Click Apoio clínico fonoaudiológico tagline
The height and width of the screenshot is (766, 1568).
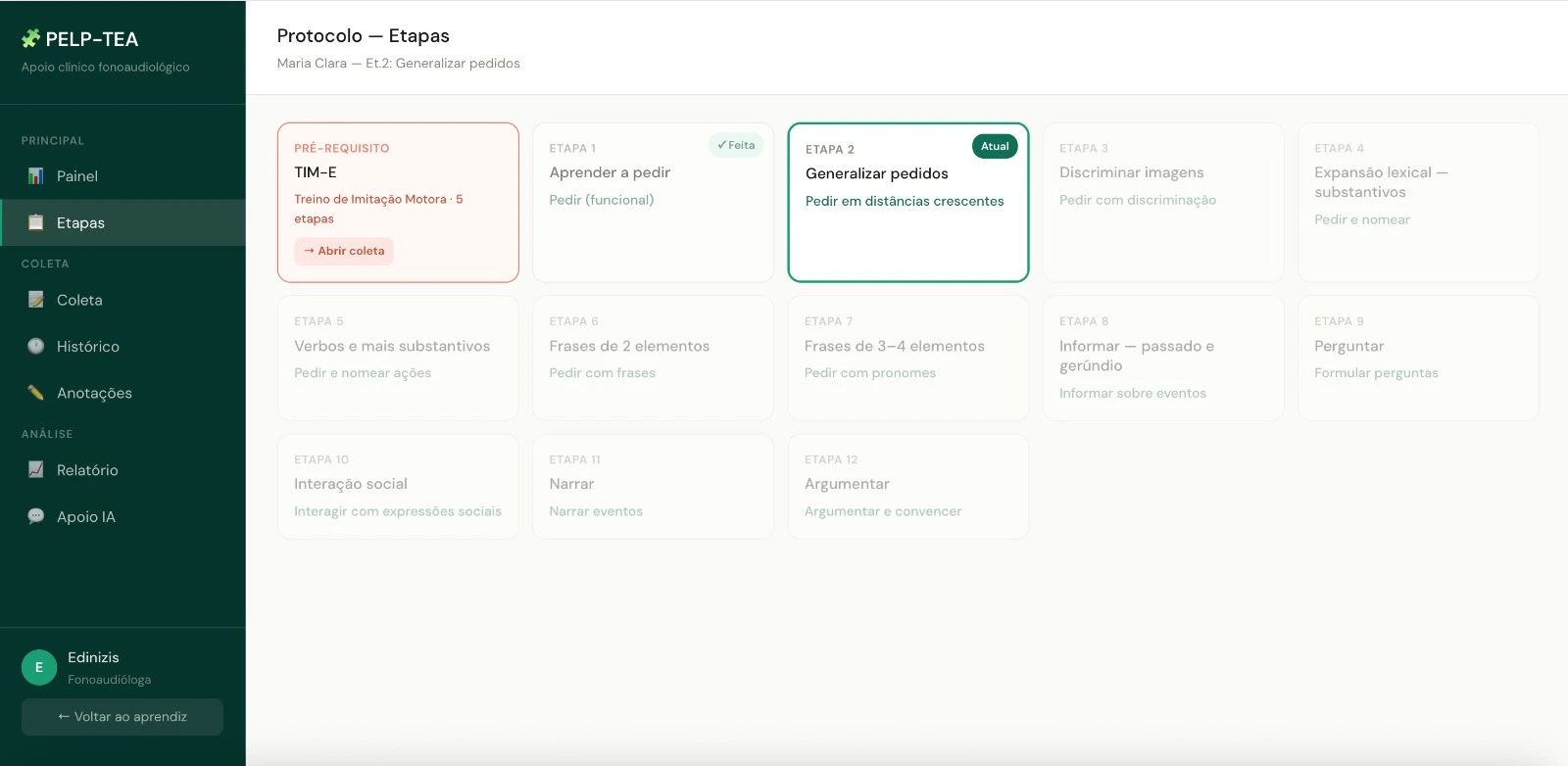tap(106, 67)
